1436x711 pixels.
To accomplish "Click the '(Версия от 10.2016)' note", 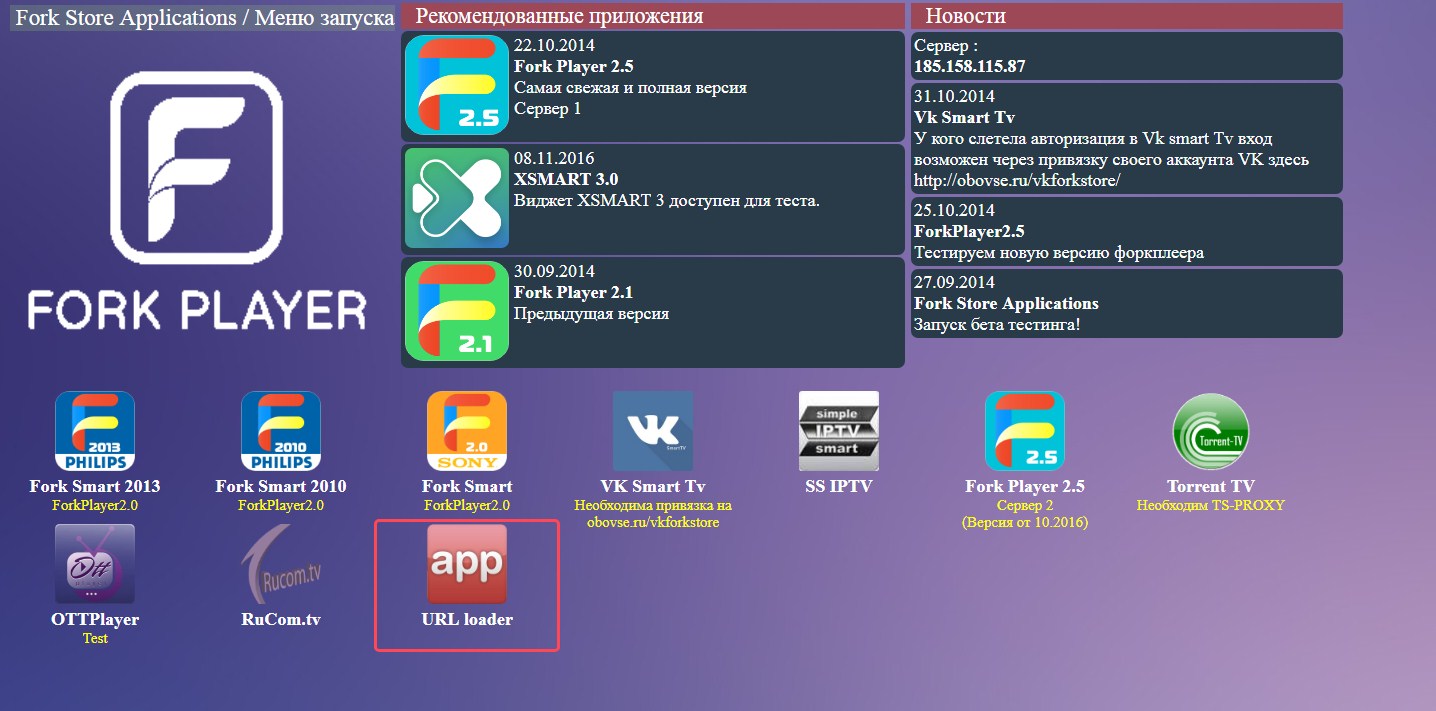I will point(1025,523).
